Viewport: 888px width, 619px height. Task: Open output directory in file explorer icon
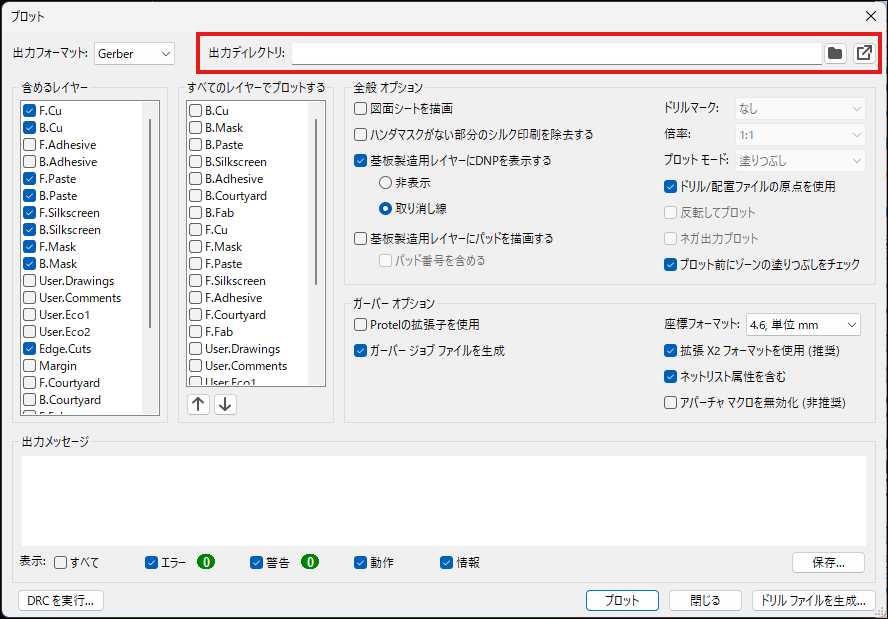tap(864, 53)
